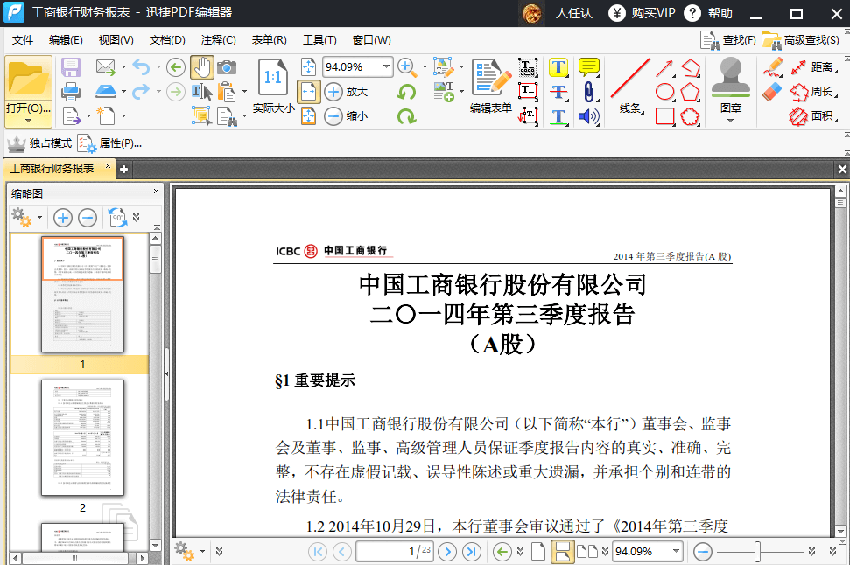850x565 pixels.
Task: Click the Fit Visible icon below Fit Width
Action: click(x=308, y=115)
